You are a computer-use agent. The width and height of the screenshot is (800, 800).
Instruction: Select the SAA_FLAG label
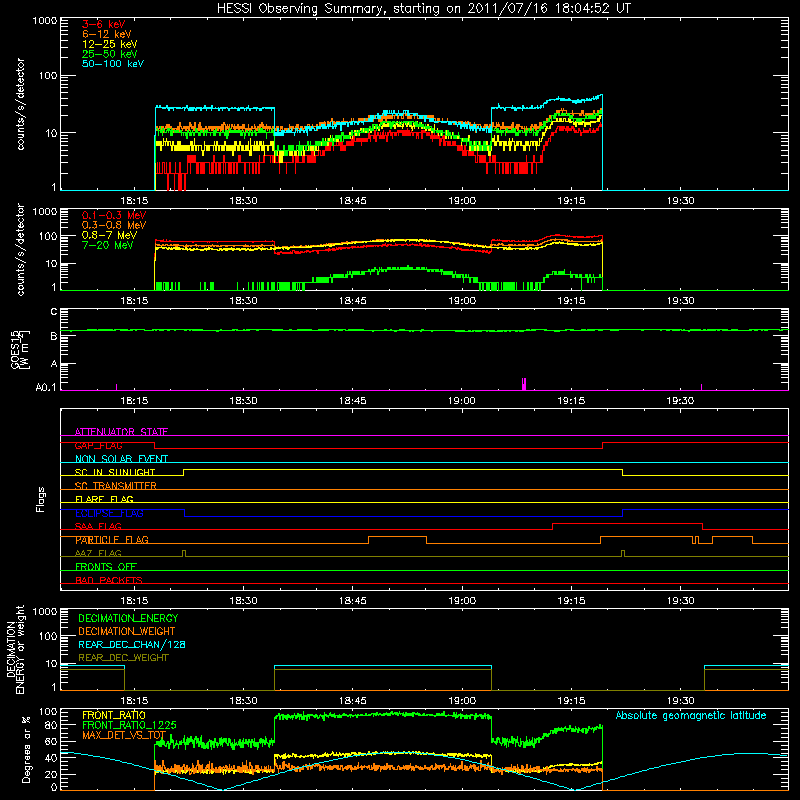coord(98,526)
